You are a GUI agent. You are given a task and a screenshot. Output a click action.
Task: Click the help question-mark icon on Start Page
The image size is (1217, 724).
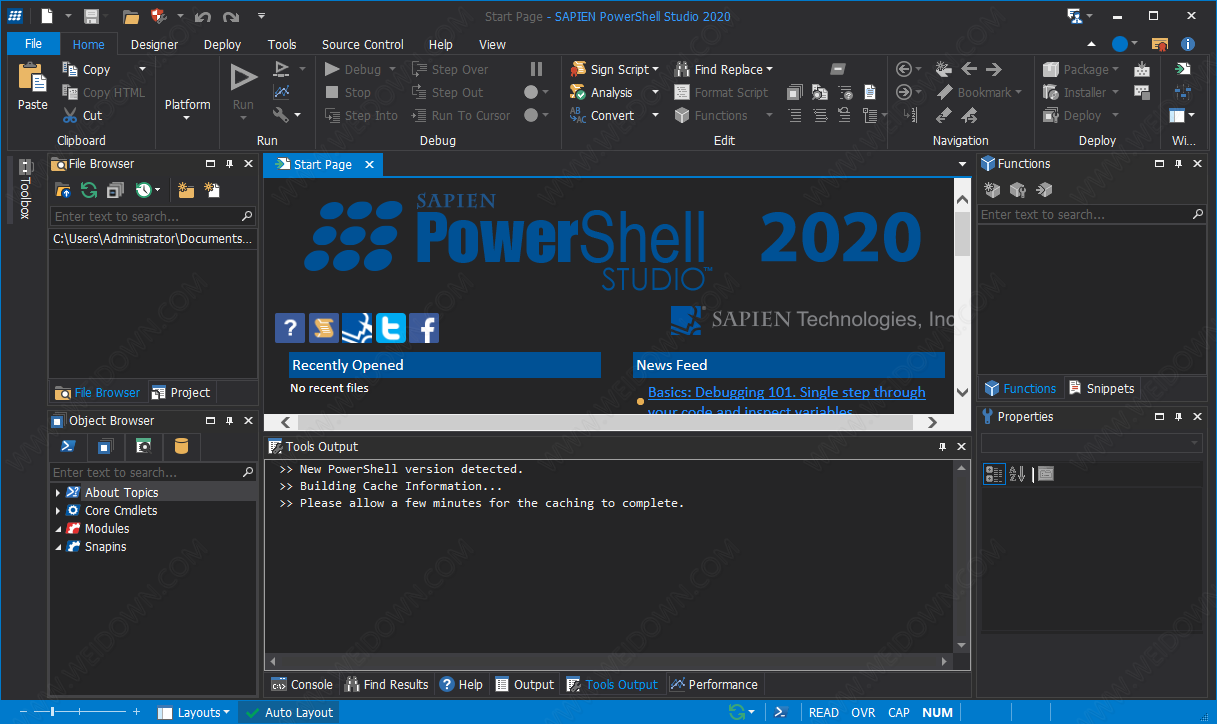coord(289,328)
